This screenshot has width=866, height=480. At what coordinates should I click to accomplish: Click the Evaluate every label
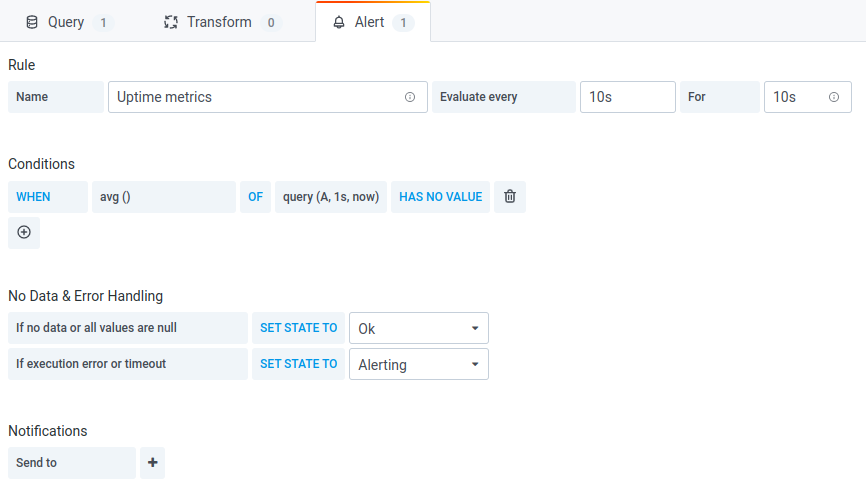pyautogui.click(x=504, y=97)
